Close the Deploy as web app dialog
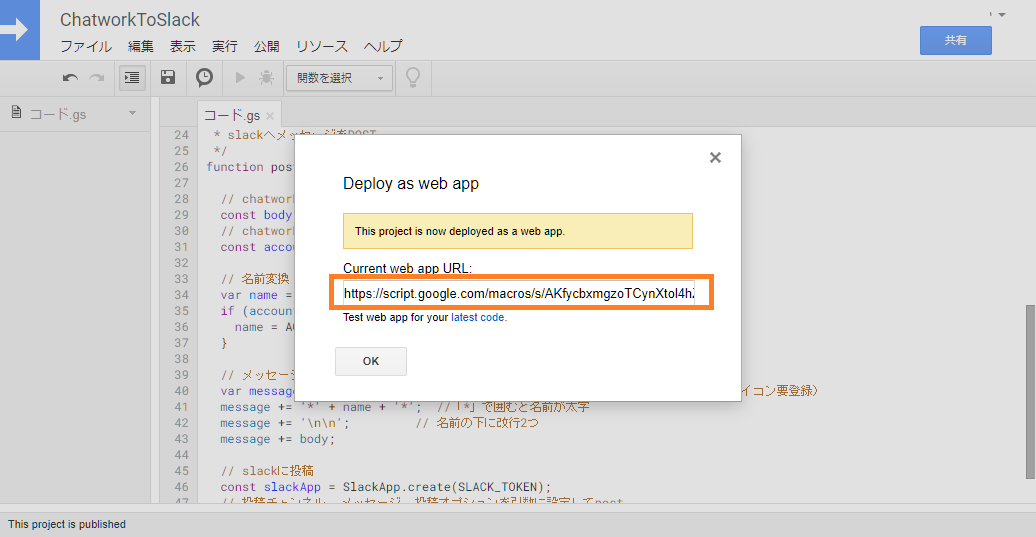This screenshot has height=537, width=1036. coord(715,157)
